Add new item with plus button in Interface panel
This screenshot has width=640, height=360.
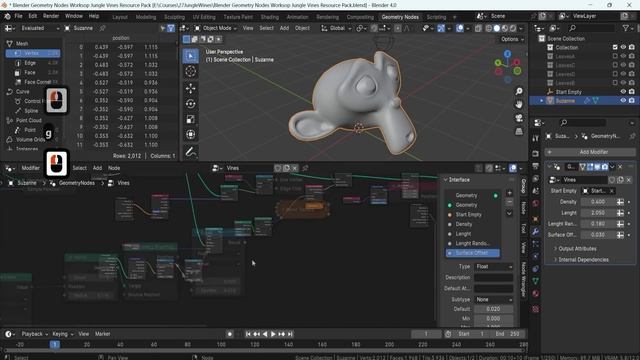[509, 193]
